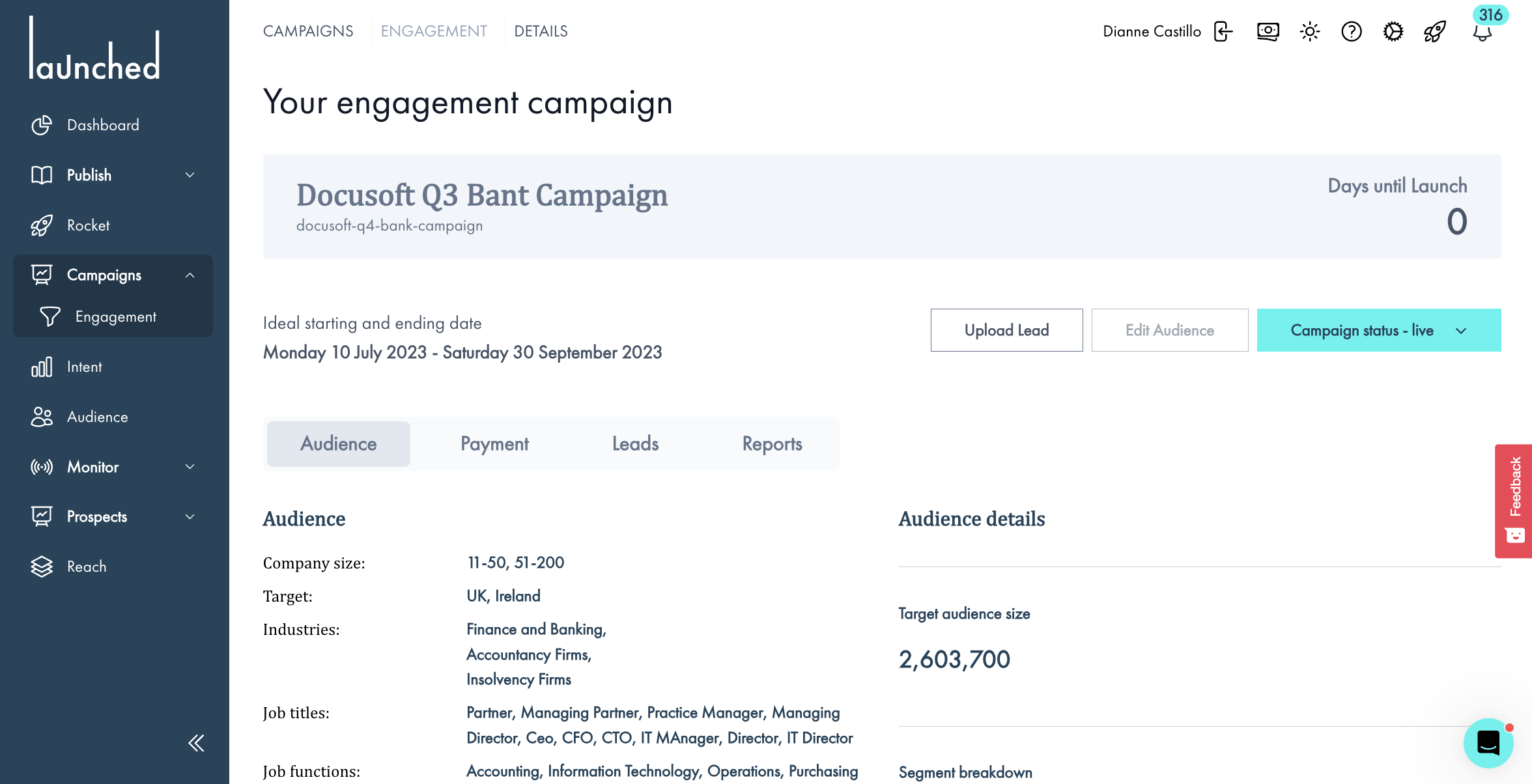
Task: Open the chat support bubble
Action: coord(1488,743)
